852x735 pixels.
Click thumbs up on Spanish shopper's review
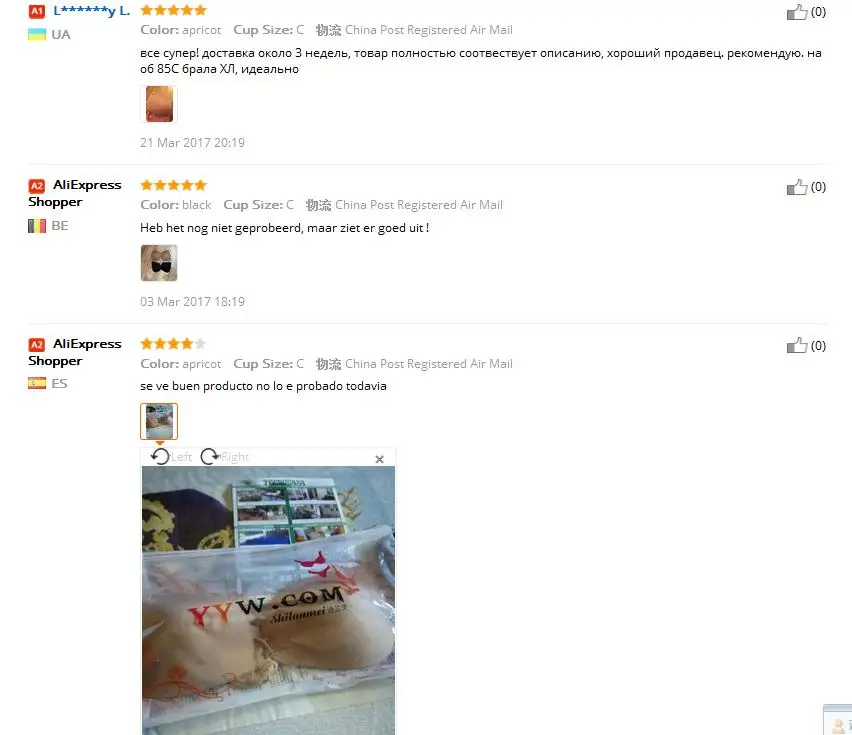click(797, 345)
